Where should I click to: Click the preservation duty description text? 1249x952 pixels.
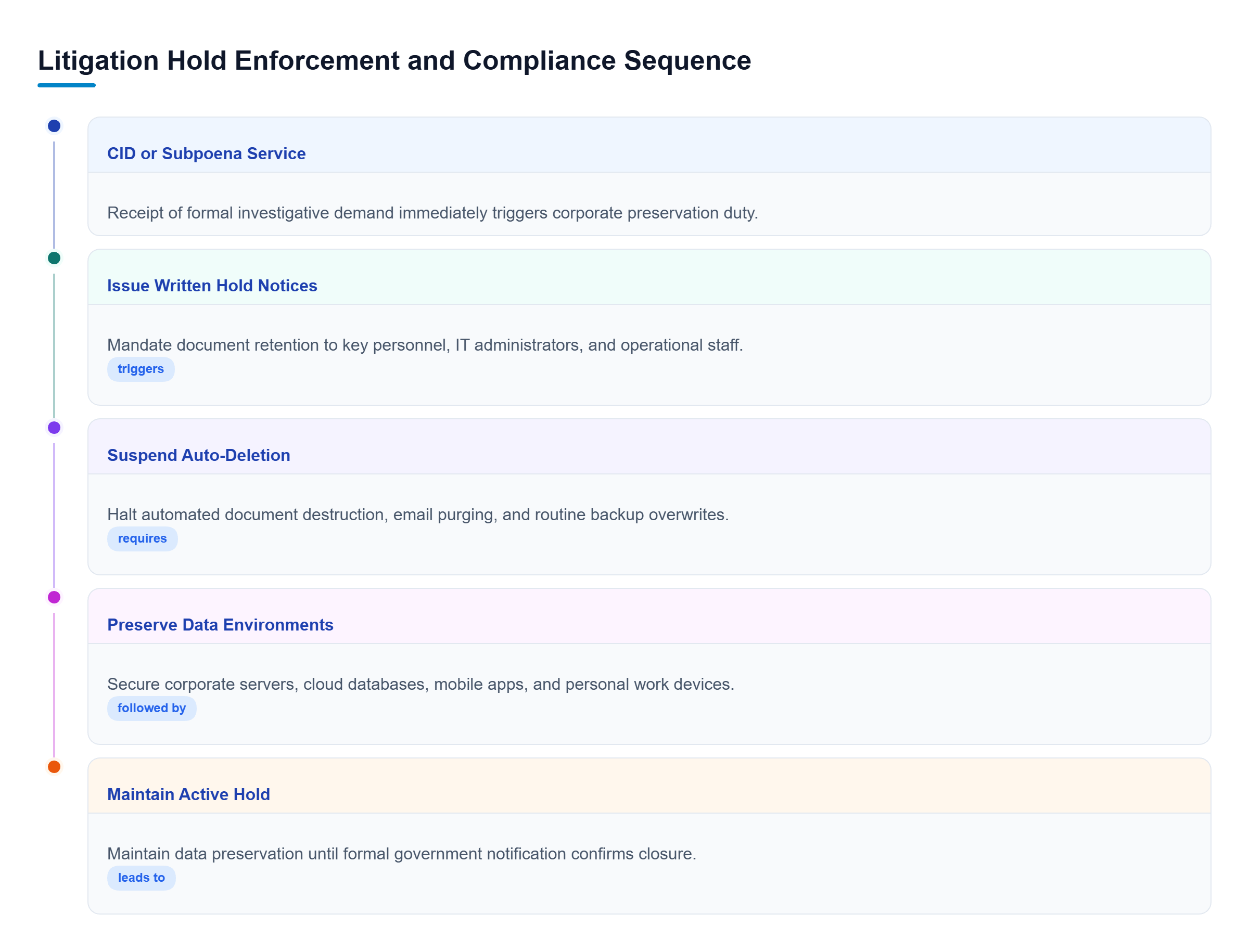click(x=432, y=213)
